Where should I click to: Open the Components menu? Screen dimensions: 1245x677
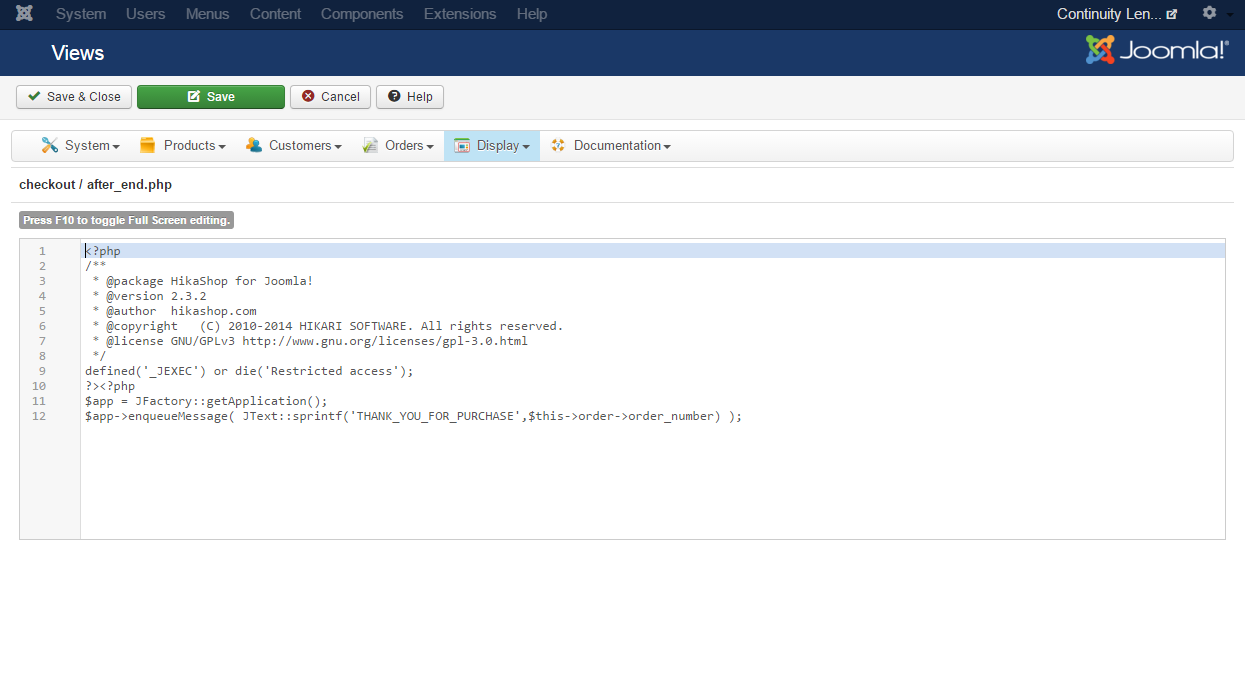pos(362,14)
